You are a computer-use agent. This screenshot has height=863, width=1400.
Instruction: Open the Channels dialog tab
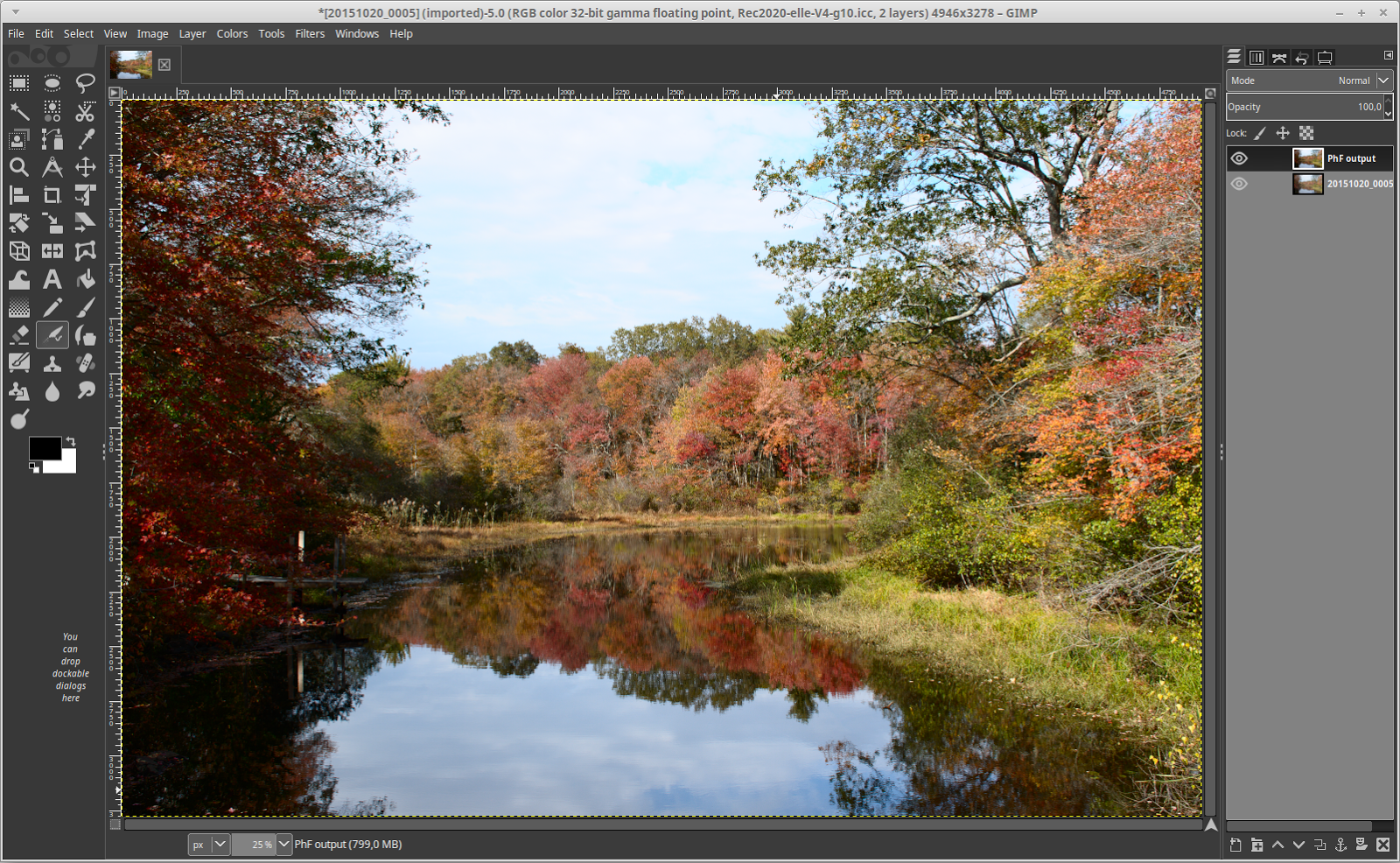(1256, 57)
